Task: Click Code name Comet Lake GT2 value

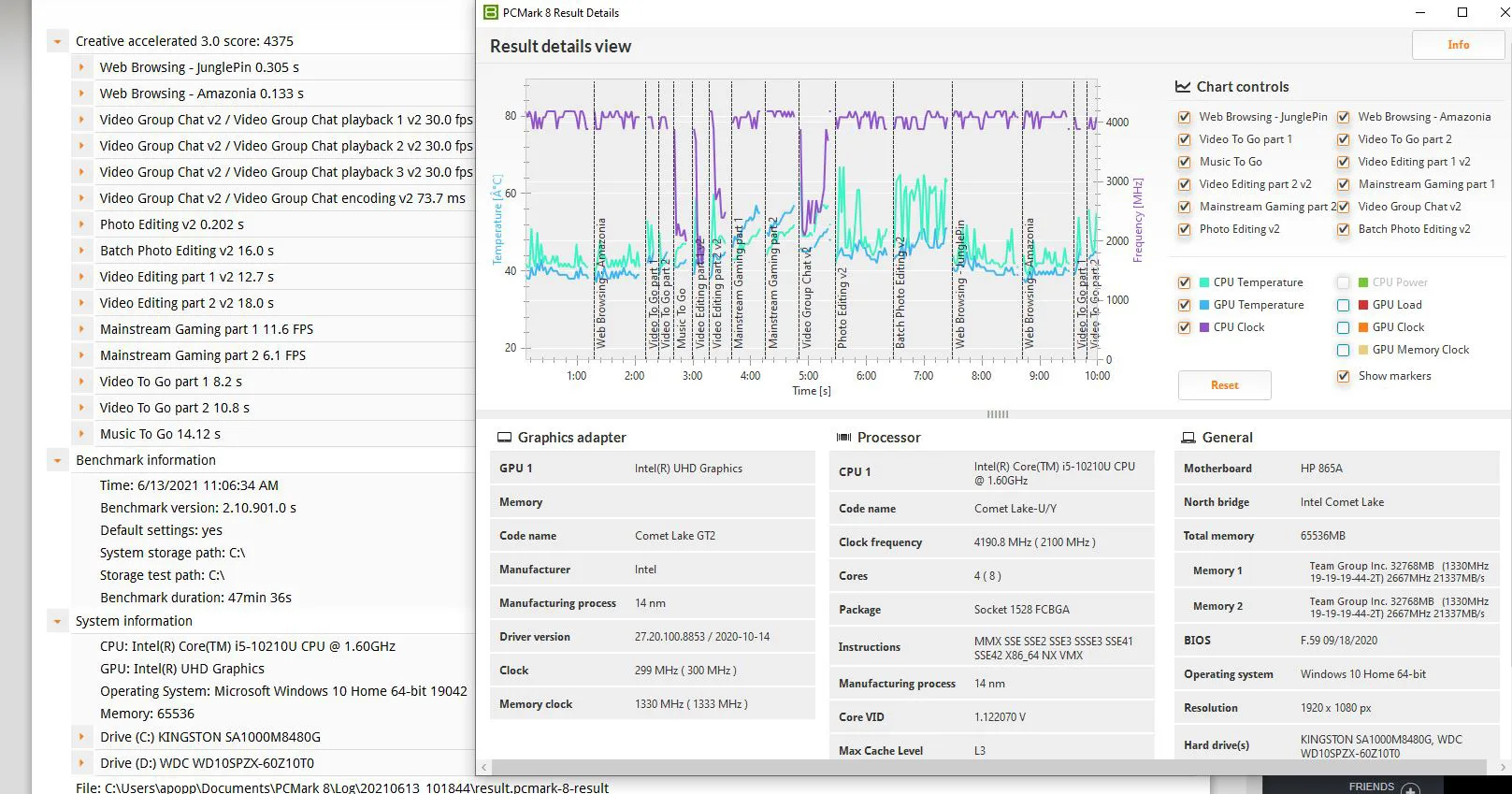Action: (x=674, y=536)
